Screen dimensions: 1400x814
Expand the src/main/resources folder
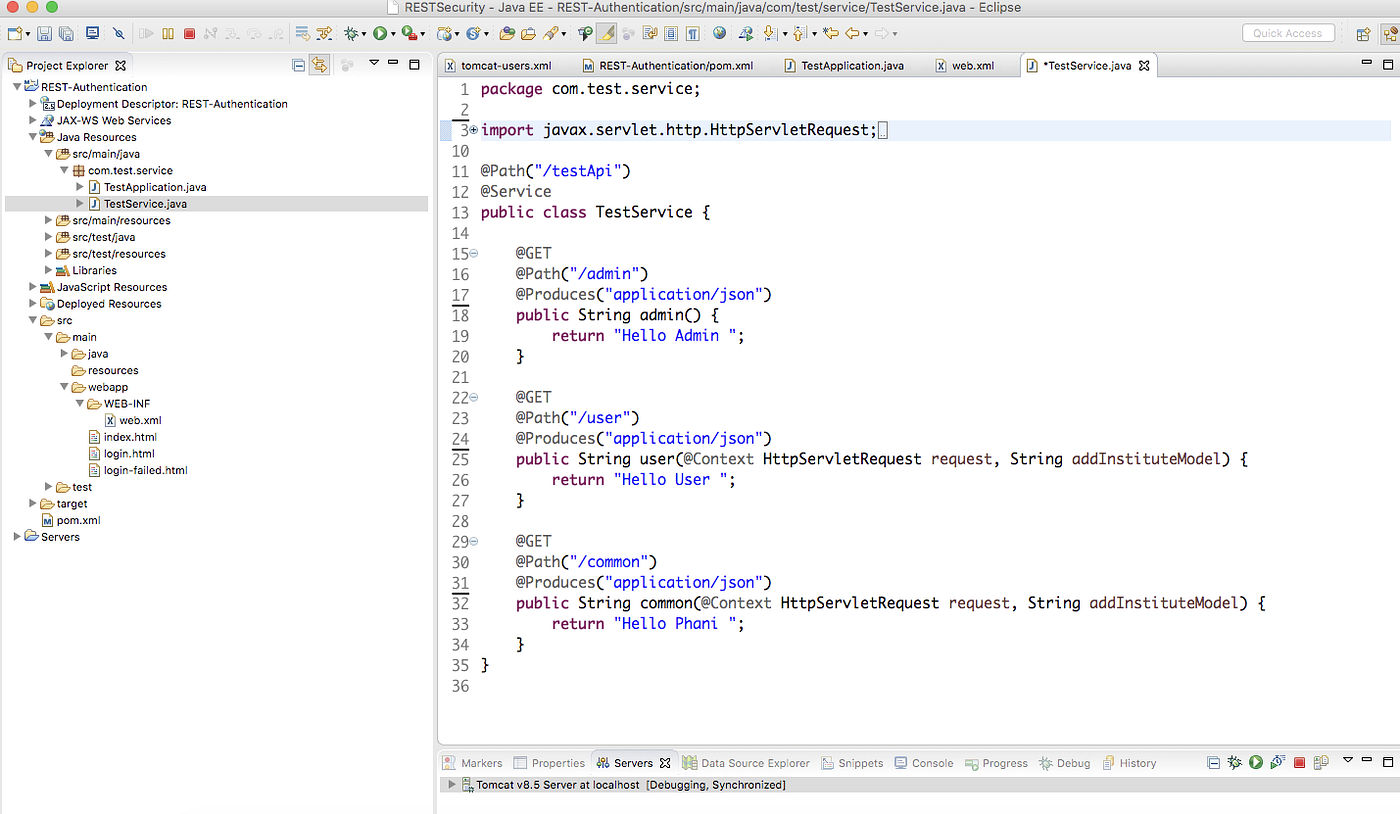[48, 220]
